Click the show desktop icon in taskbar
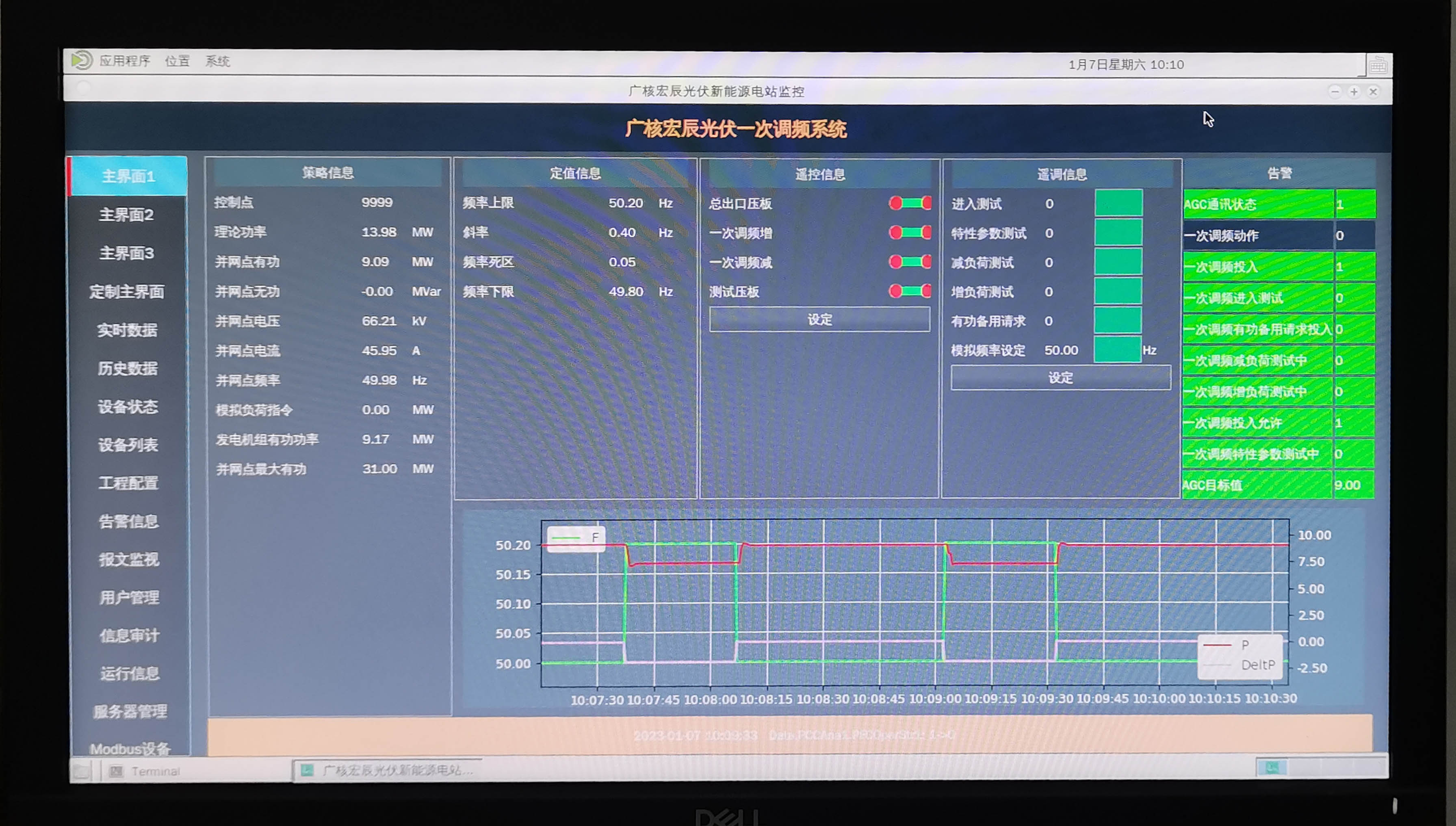The width and height of the screenshot is (1456, 826). [81, 772]
